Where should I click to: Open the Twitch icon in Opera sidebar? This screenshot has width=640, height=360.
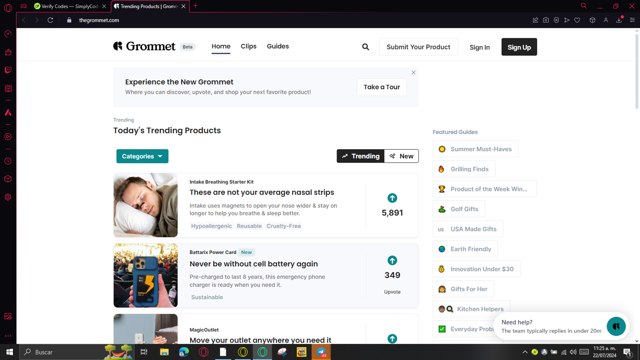coord(8,70)
